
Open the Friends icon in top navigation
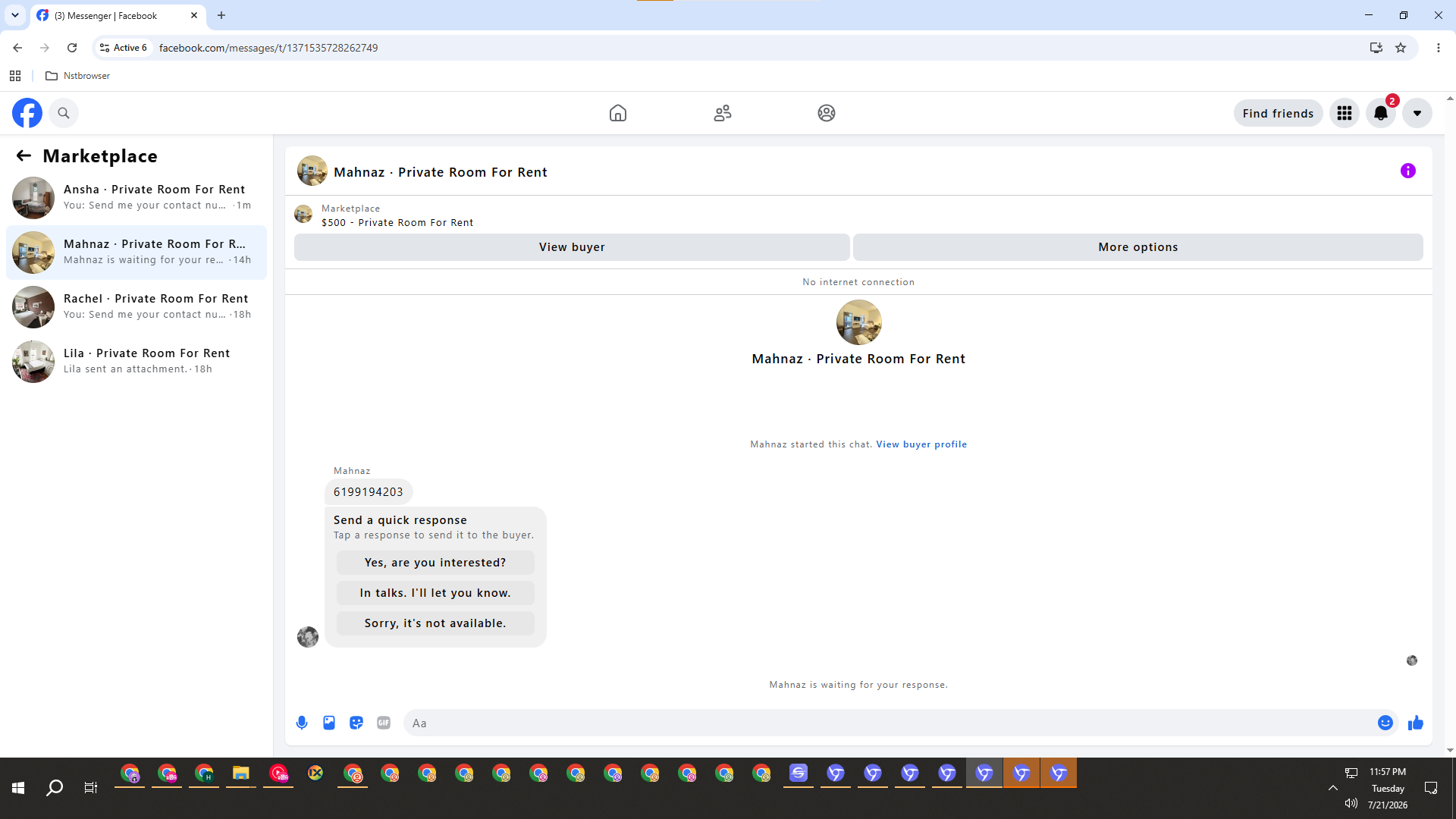pyautogui.click(x=723, y=113)
